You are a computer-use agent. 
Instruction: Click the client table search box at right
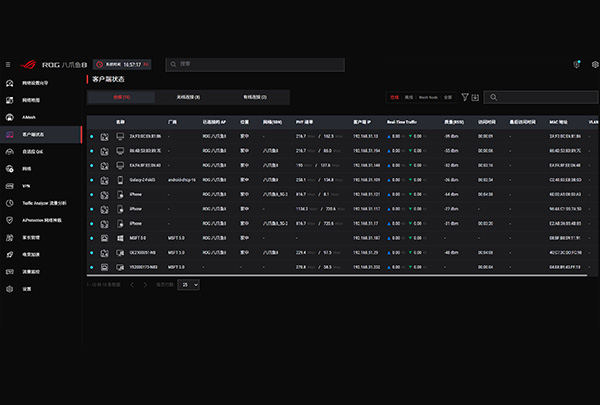click(x=540, y=97)
